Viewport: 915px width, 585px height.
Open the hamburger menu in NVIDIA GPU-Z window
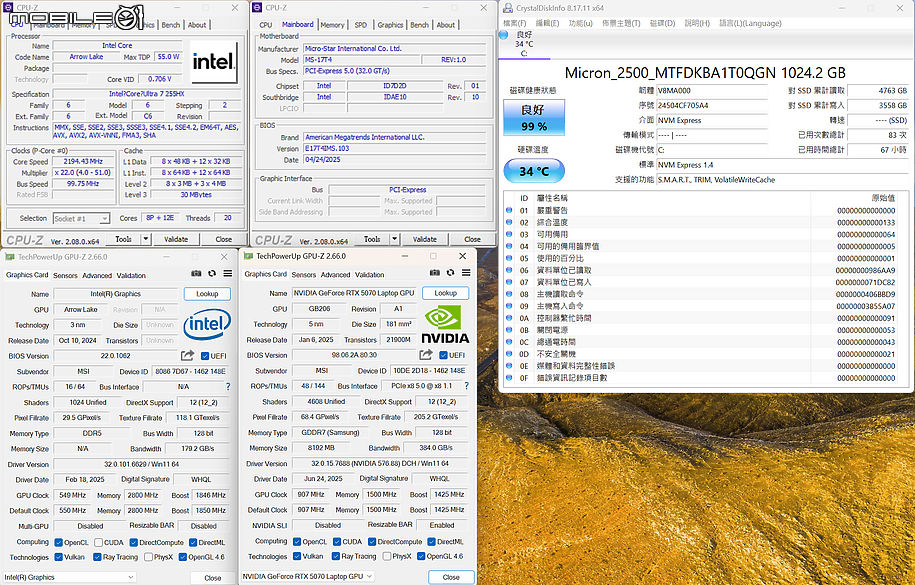pos(466,273)
